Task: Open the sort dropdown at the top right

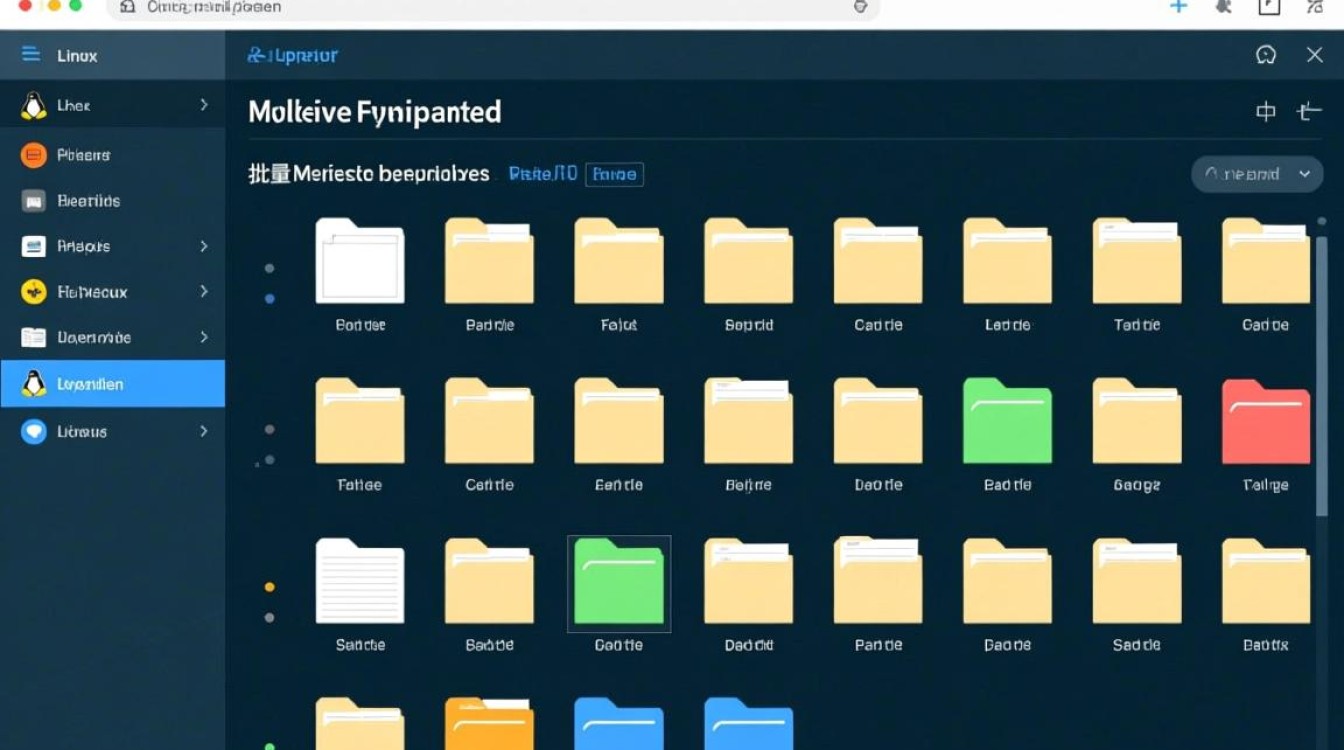Action: 1257,174
